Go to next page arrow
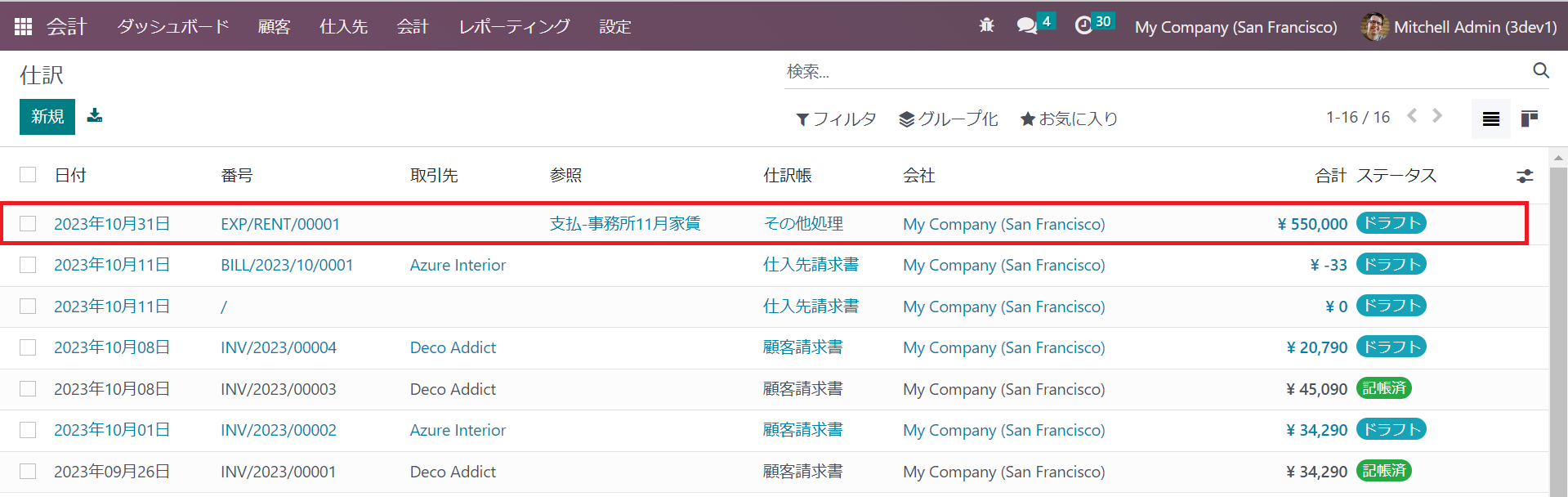The image size is (1568, 497). (x=1437, y=117)
